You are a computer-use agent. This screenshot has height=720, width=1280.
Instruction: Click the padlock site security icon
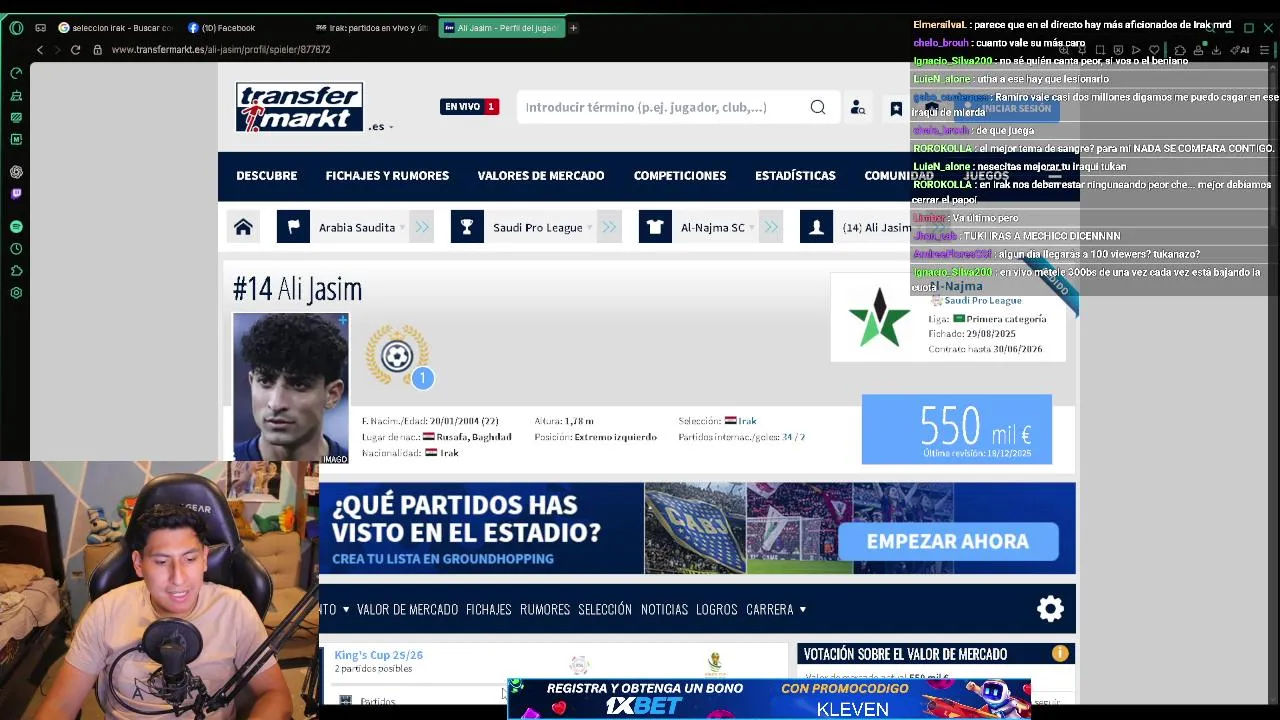coord(97,50)
